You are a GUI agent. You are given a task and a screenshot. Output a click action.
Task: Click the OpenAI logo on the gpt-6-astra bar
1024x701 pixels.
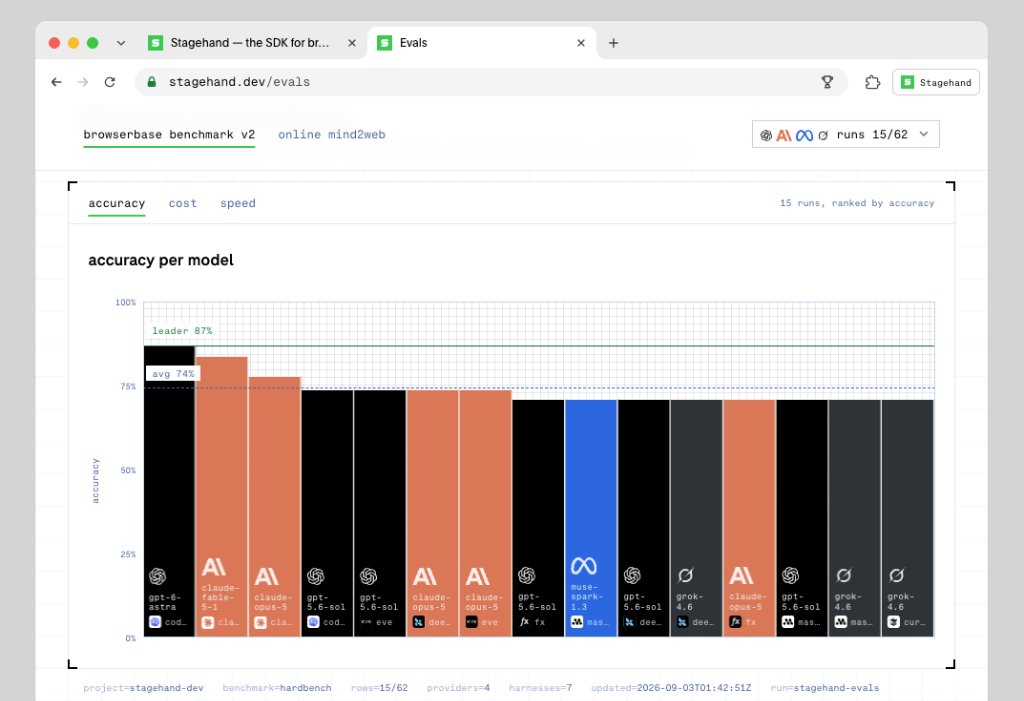tap(157, 576)
